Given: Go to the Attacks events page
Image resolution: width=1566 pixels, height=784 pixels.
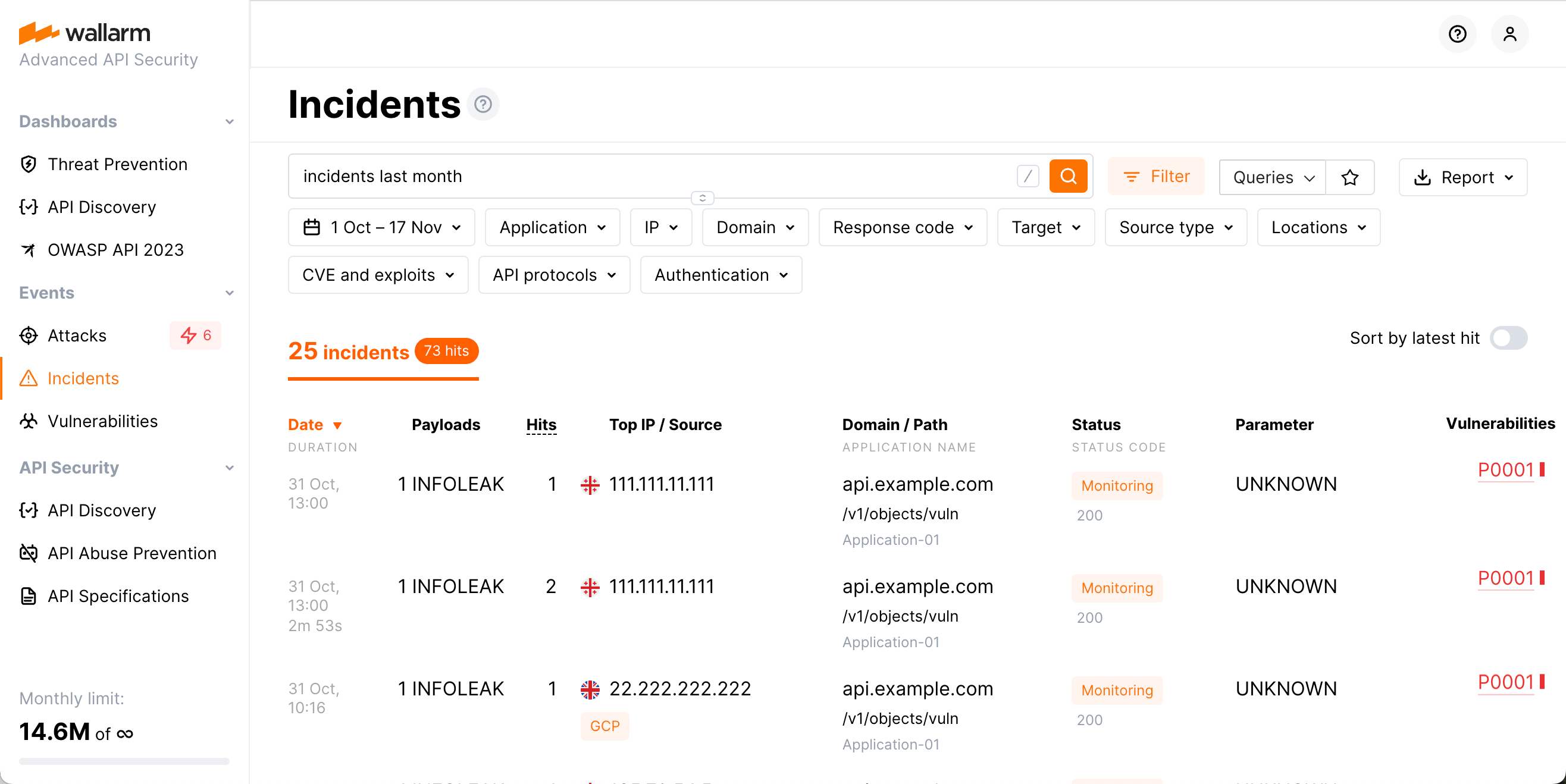Looking at the screenshot, I should tap(77, 335).
